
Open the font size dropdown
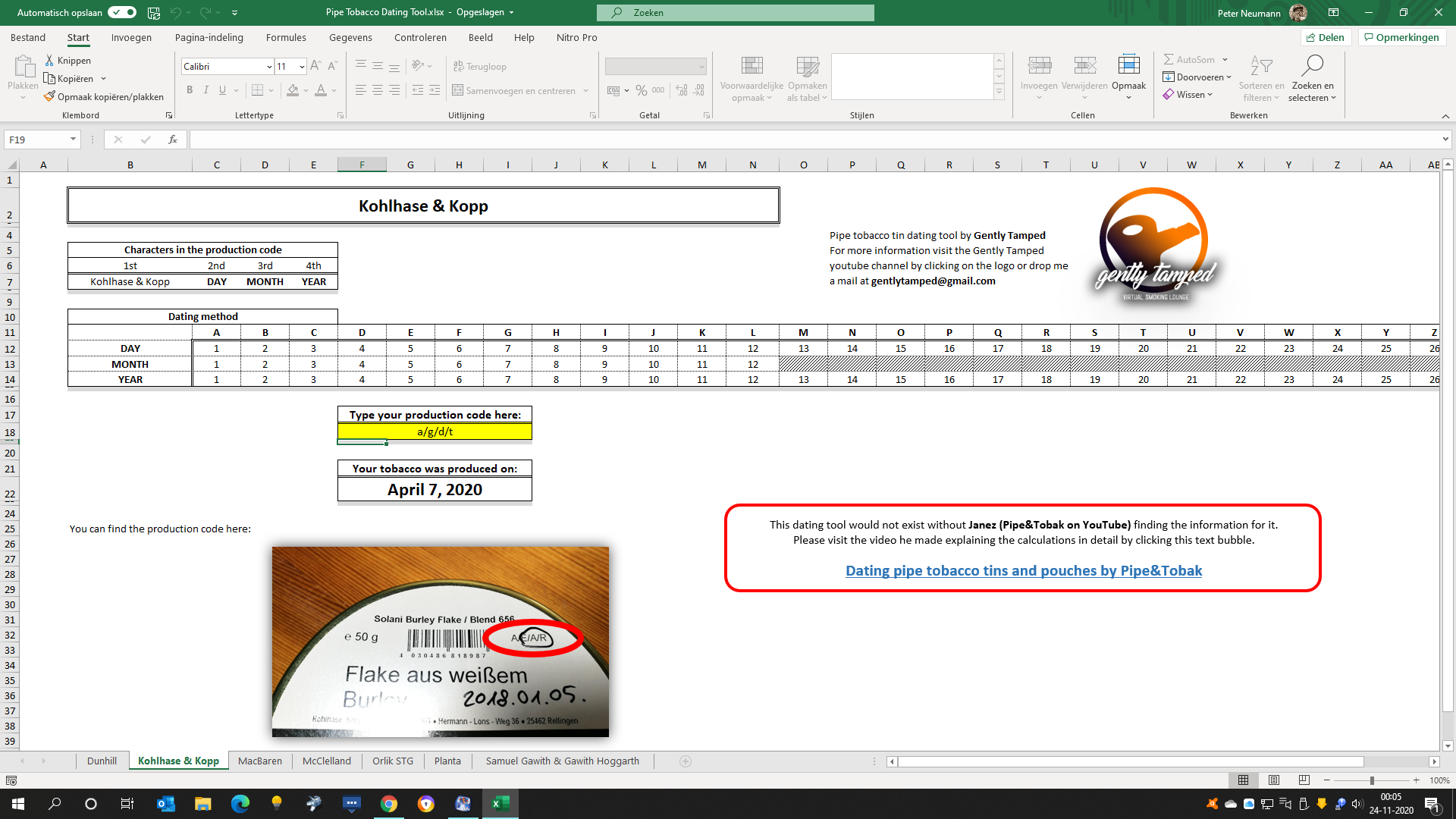click(x=302, y=67)
